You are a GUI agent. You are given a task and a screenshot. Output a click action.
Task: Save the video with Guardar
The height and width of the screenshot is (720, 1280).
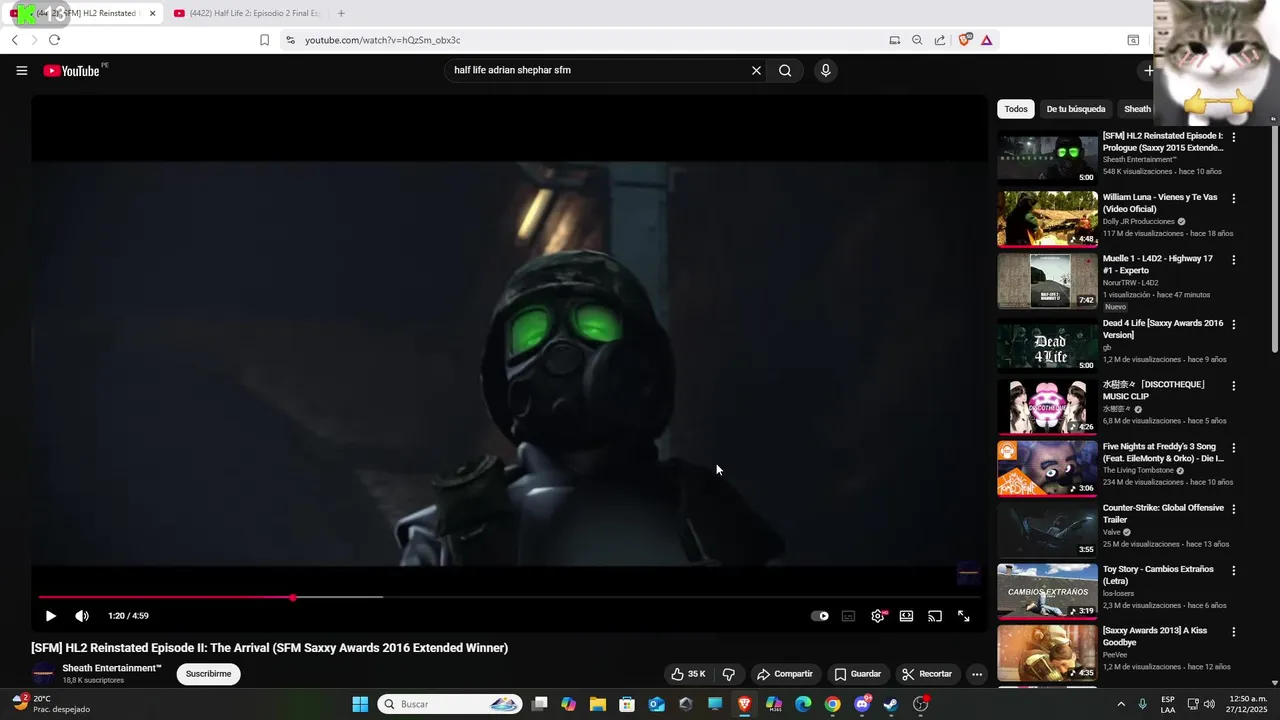click(858, 674)
